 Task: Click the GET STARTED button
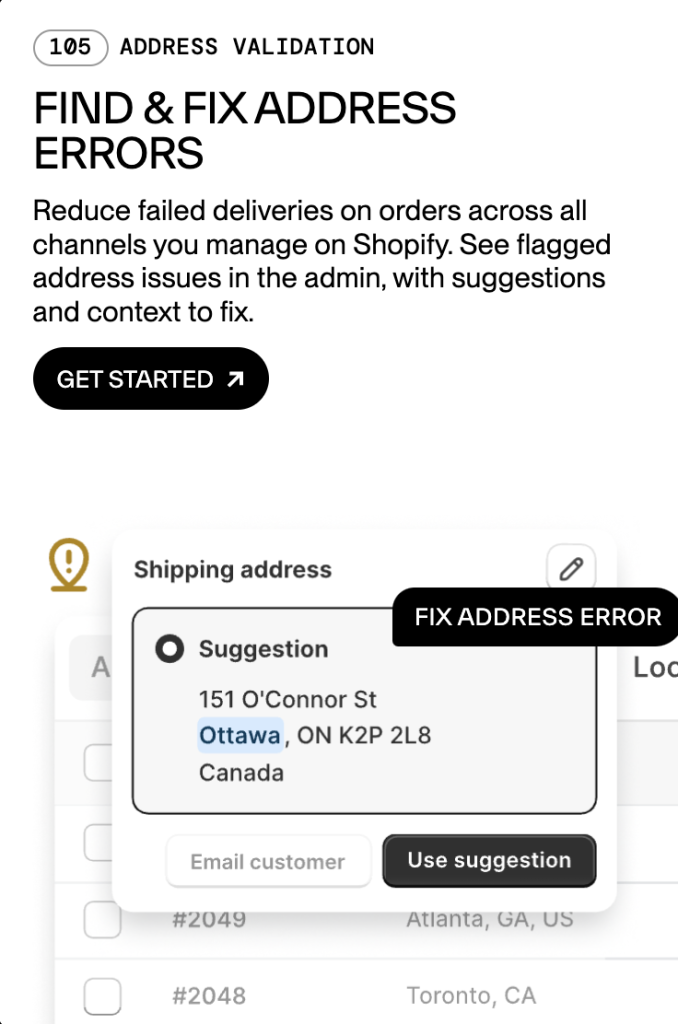151,379
